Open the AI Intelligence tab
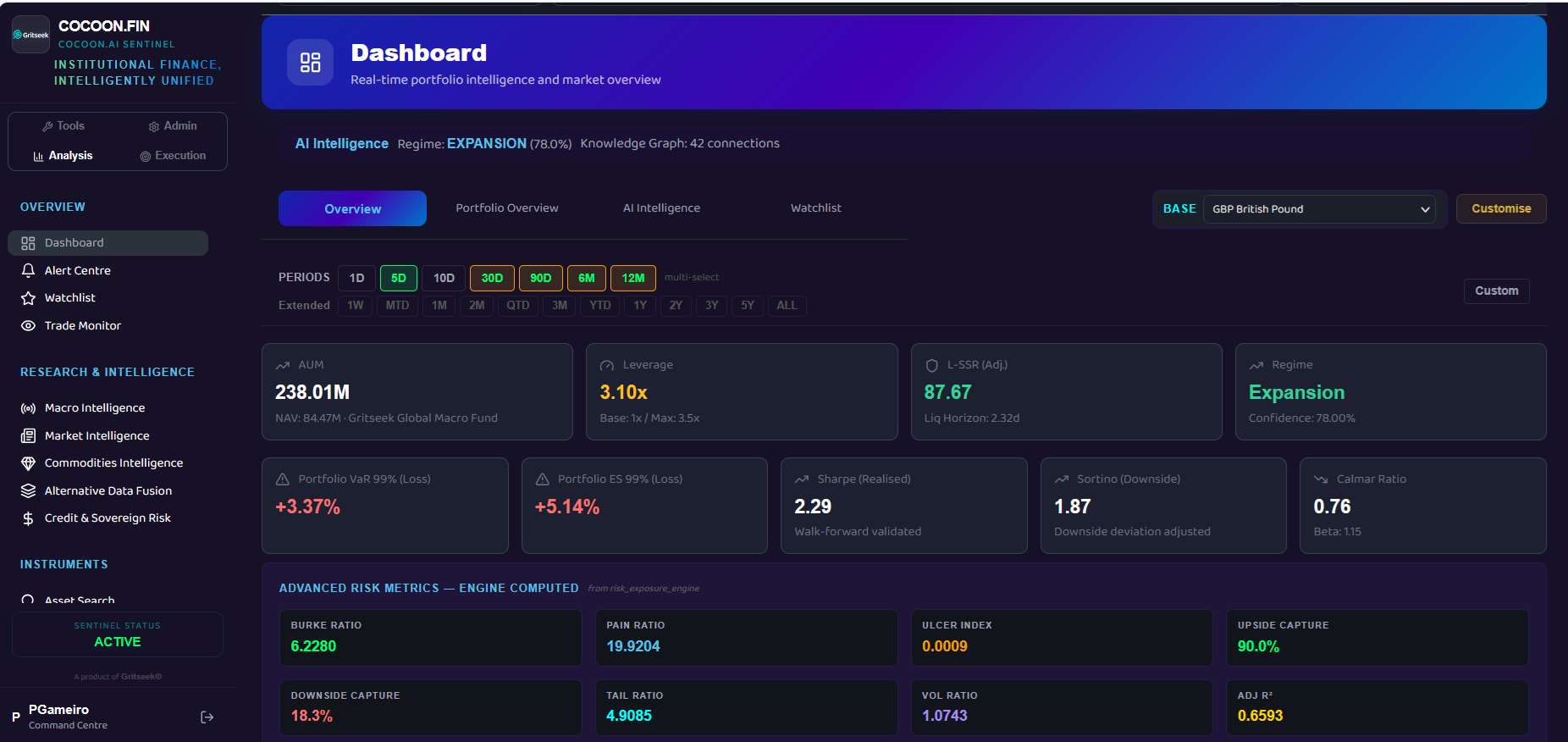This screenshot has height=742, width=1568. [661, 208]
